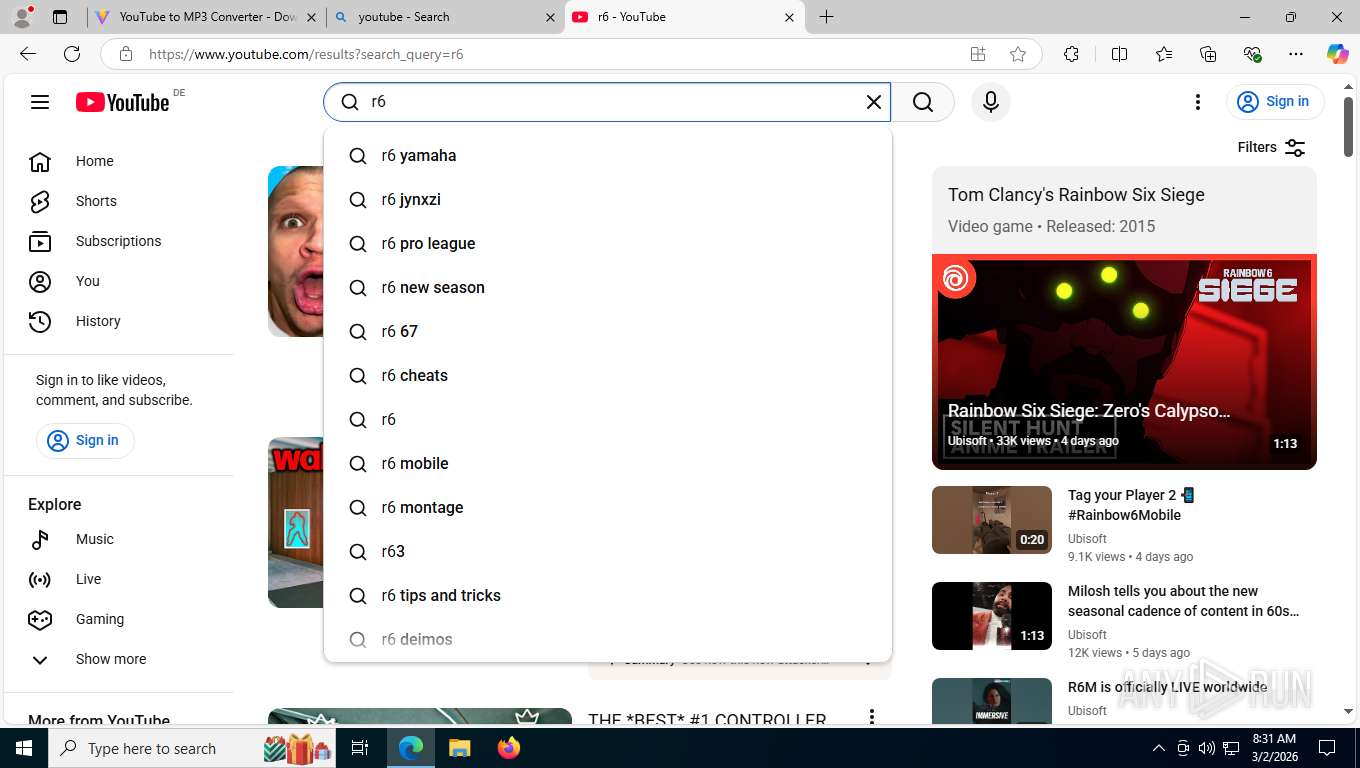This screenshot has width=1360, height=768.
Task: Toggle split screen in Edge
Action: [1119, 55]
